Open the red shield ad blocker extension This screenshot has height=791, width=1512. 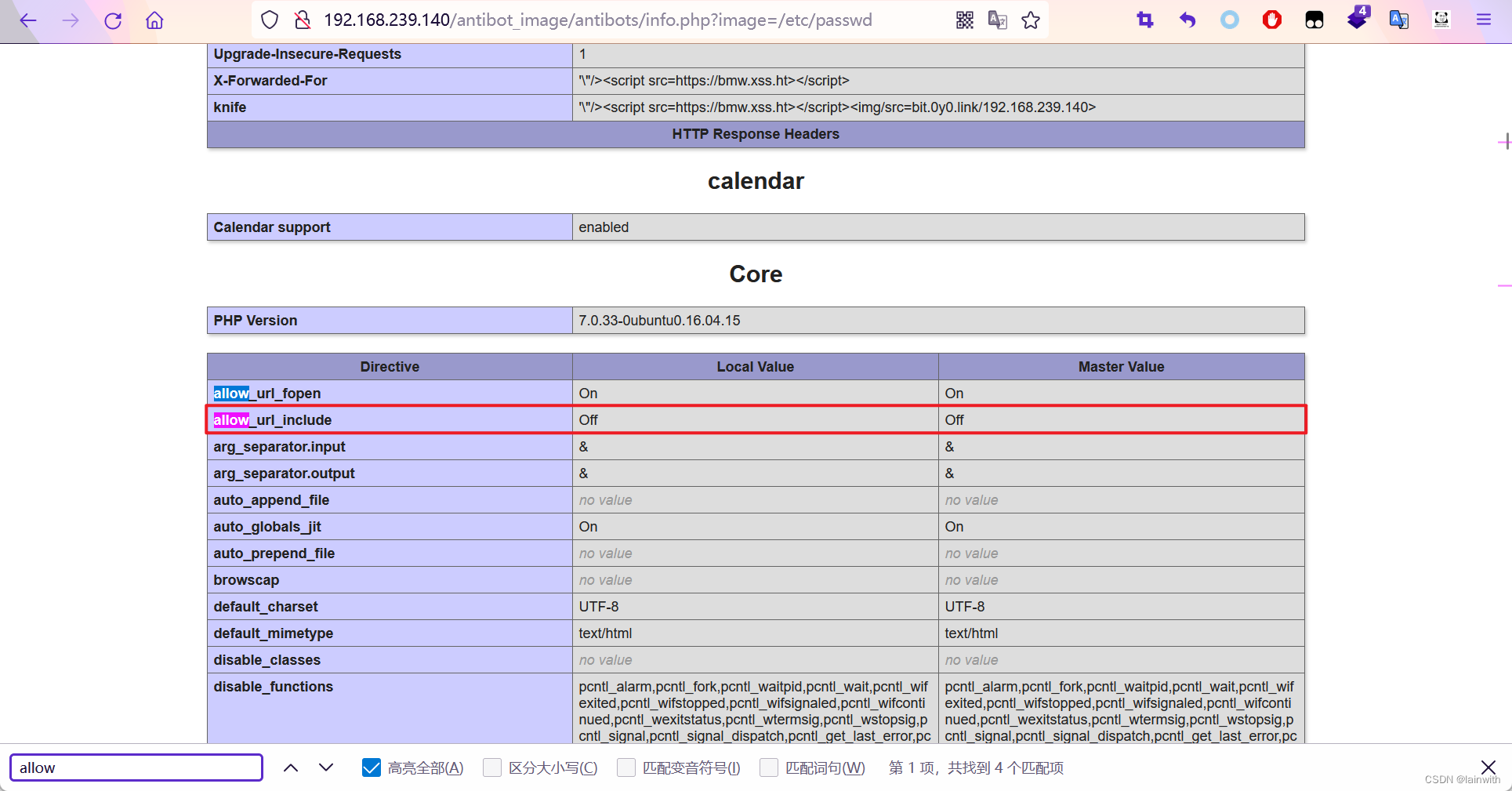click(x=1272, y=20)
